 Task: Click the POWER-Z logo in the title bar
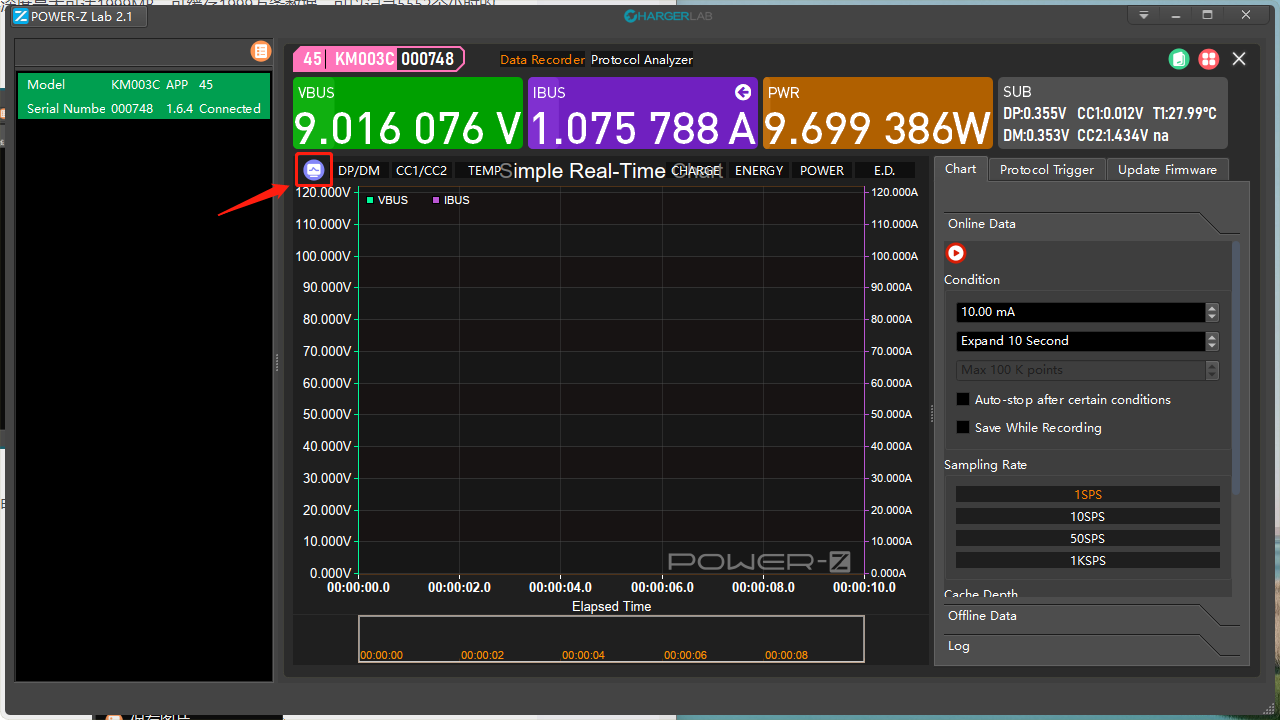(x=20, y=16)
